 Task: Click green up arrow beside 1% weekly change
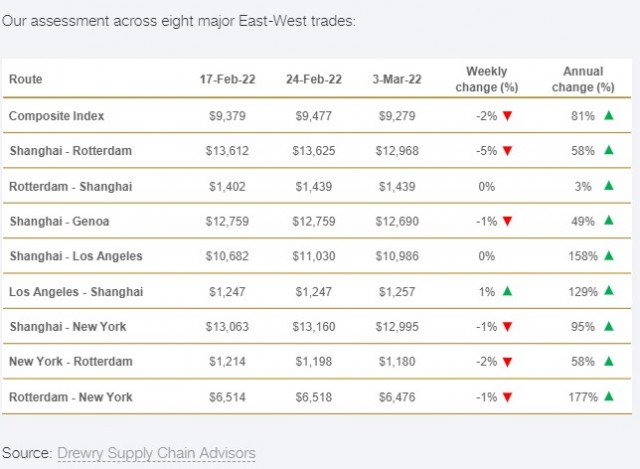[507, 291]
